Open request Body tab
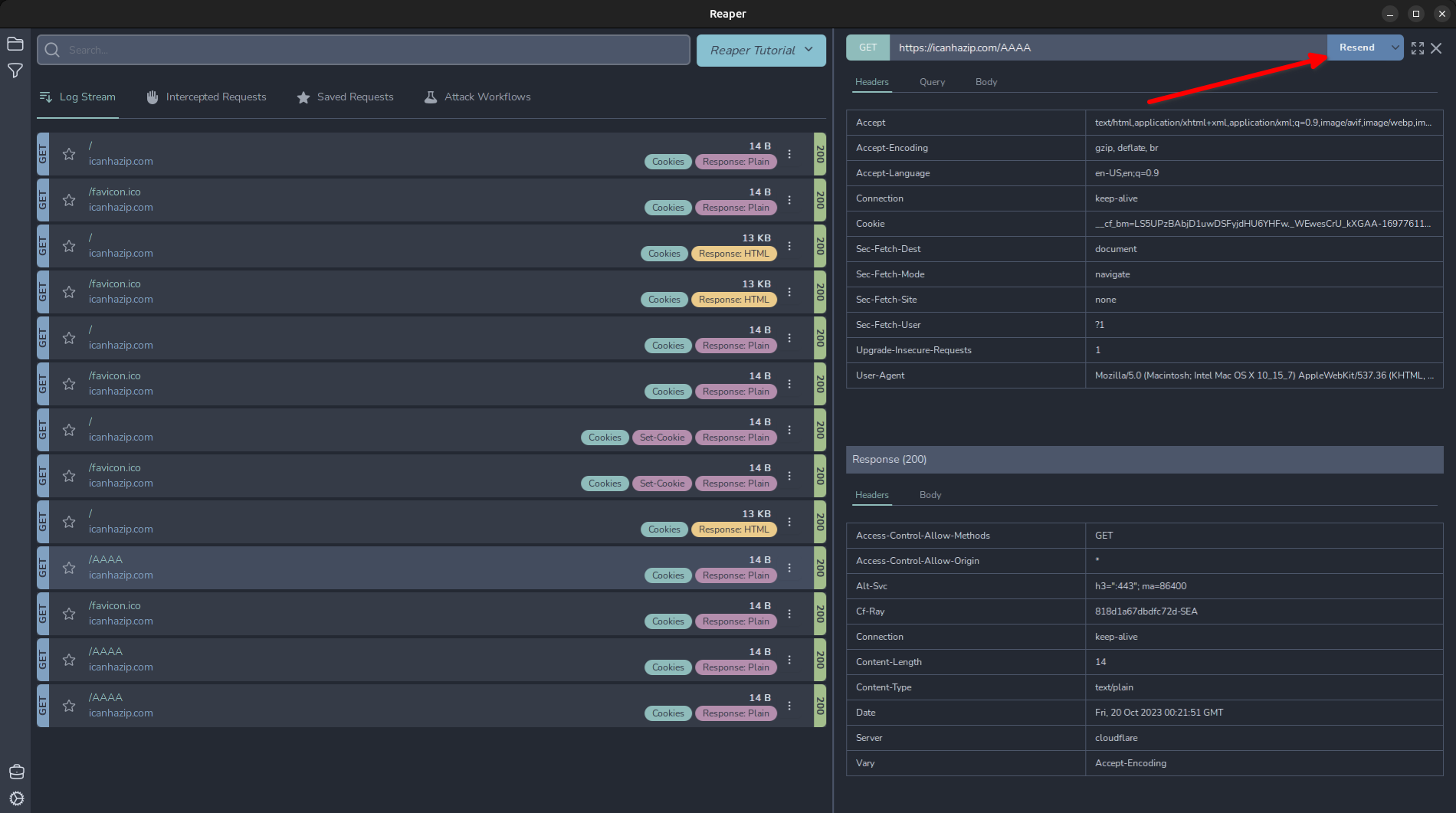1456x813 pixels. pyautogui.click(x=986, y=82)
